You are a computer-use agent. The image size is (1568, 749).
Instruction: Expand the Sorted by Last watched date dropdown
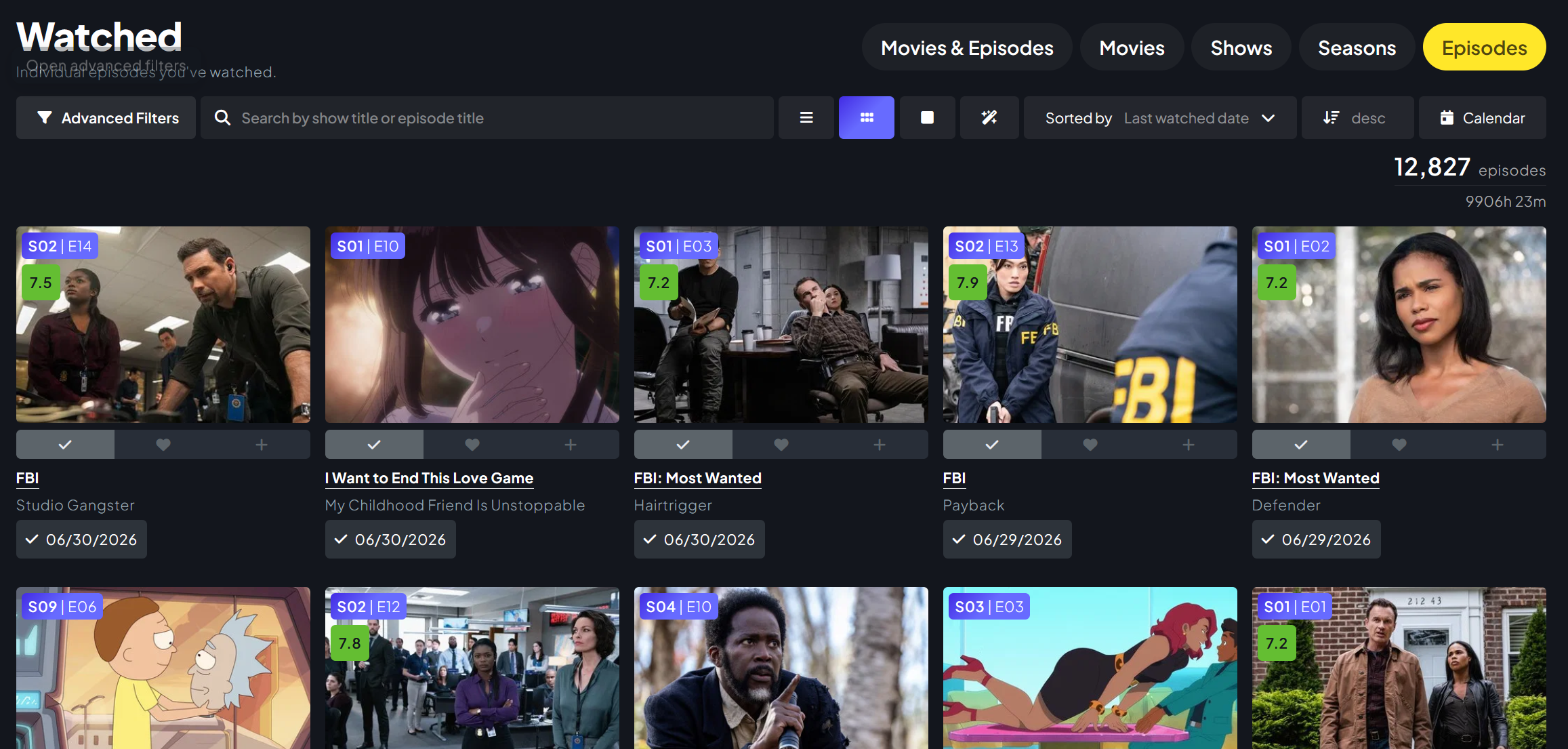click(x=1160, y=118)
